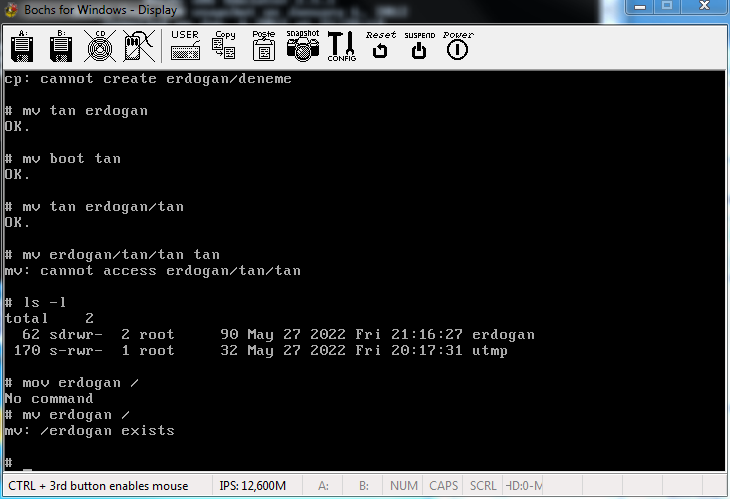Click the IPS speed readout
The image size is (730, 499).
point(252,486)
